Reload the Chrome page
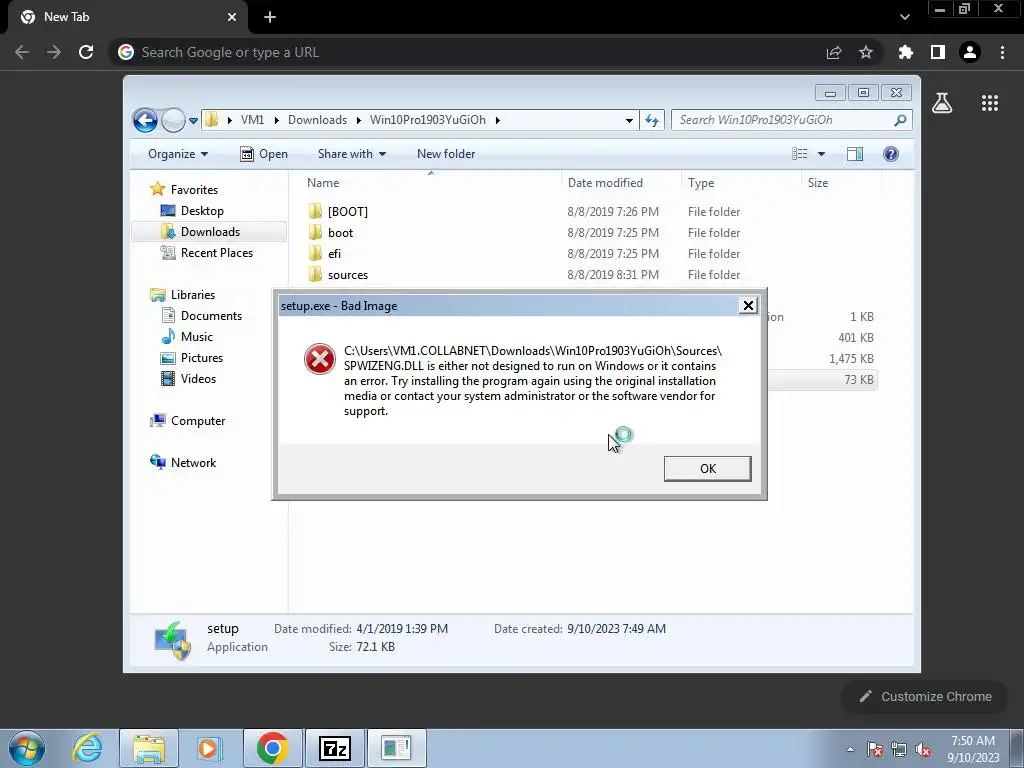Screen dimensions: 1024x768 pos(86,52)
